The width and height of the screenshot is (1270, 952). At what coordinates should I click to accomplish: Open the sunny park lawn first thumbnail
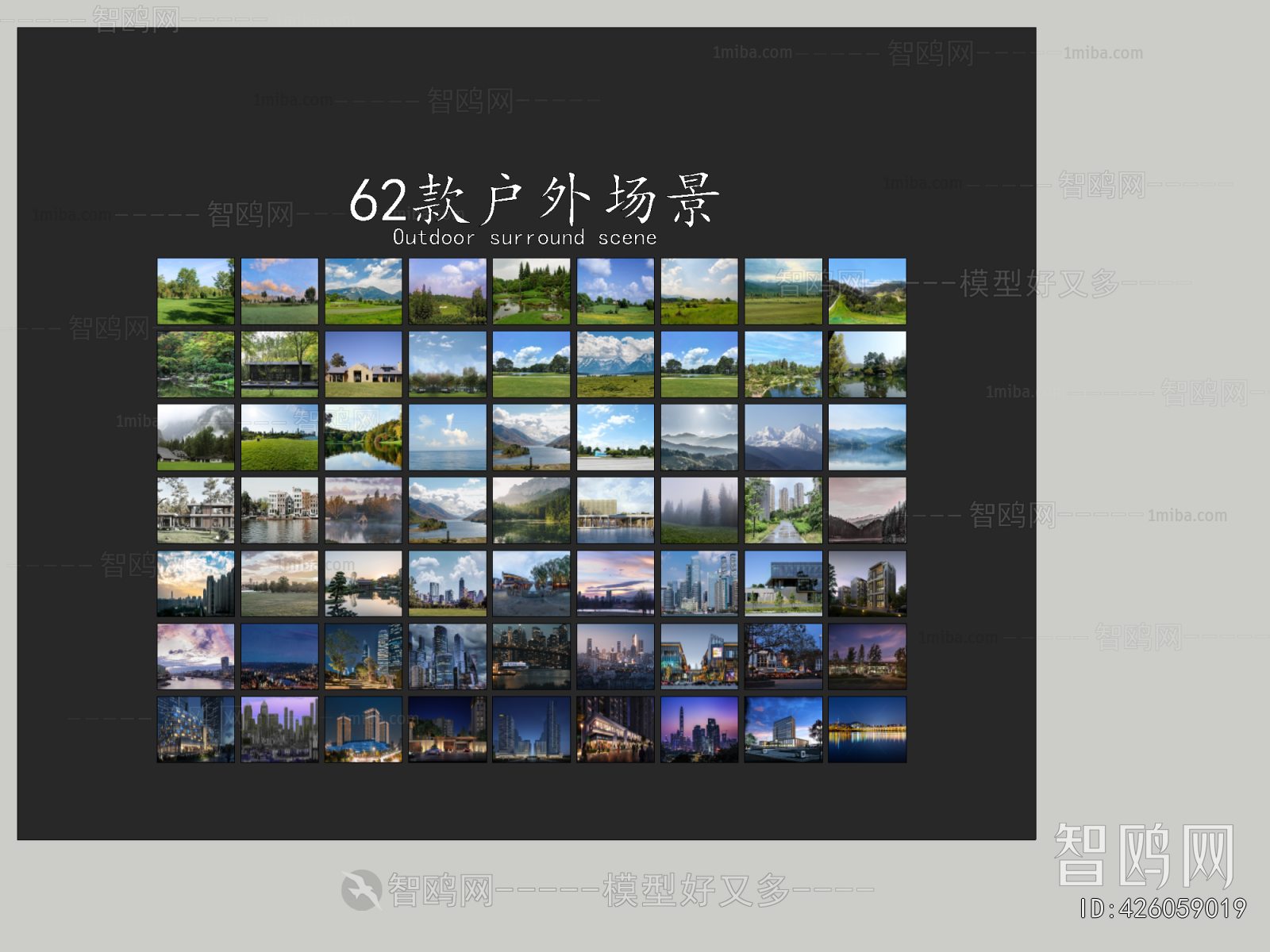coord(196,291)
